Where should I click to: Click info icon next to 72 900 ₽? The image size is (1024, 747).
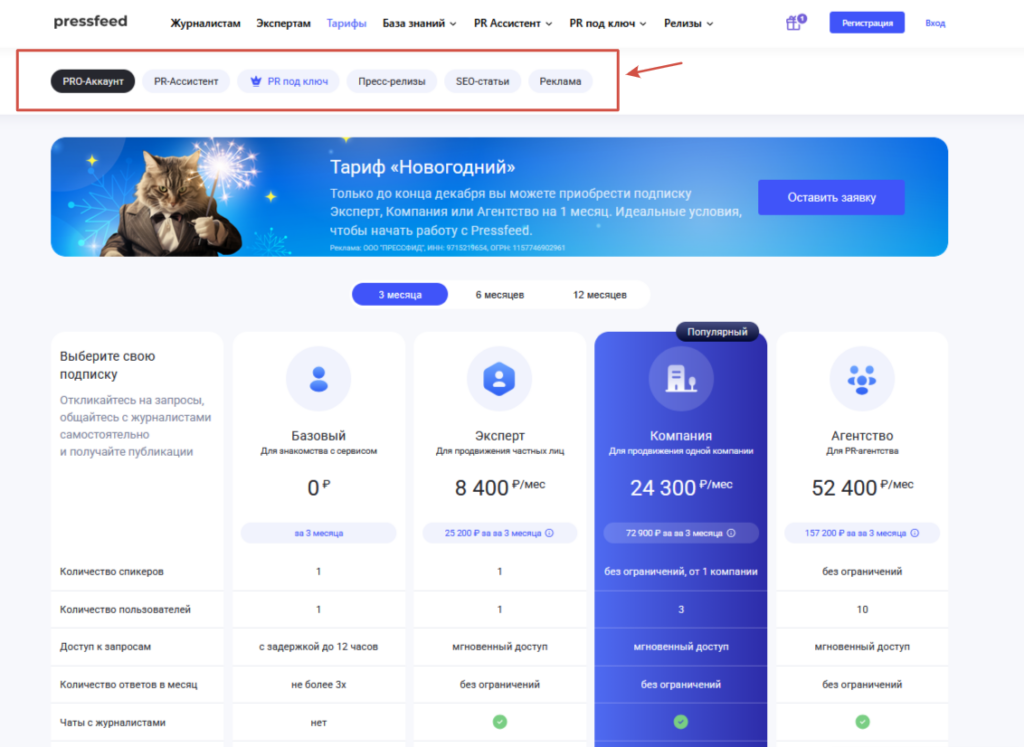pyautogui.click(x=731, y=533)
